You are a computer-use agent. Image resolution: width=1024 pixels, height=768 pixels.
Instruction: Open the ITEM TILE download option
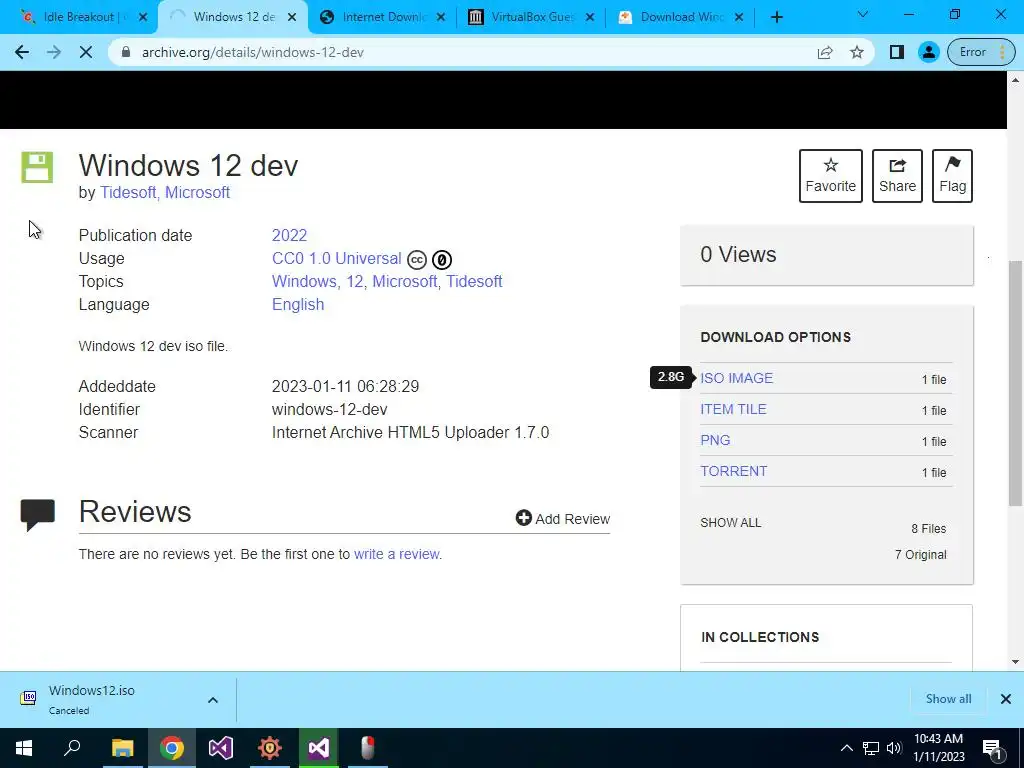733,409
